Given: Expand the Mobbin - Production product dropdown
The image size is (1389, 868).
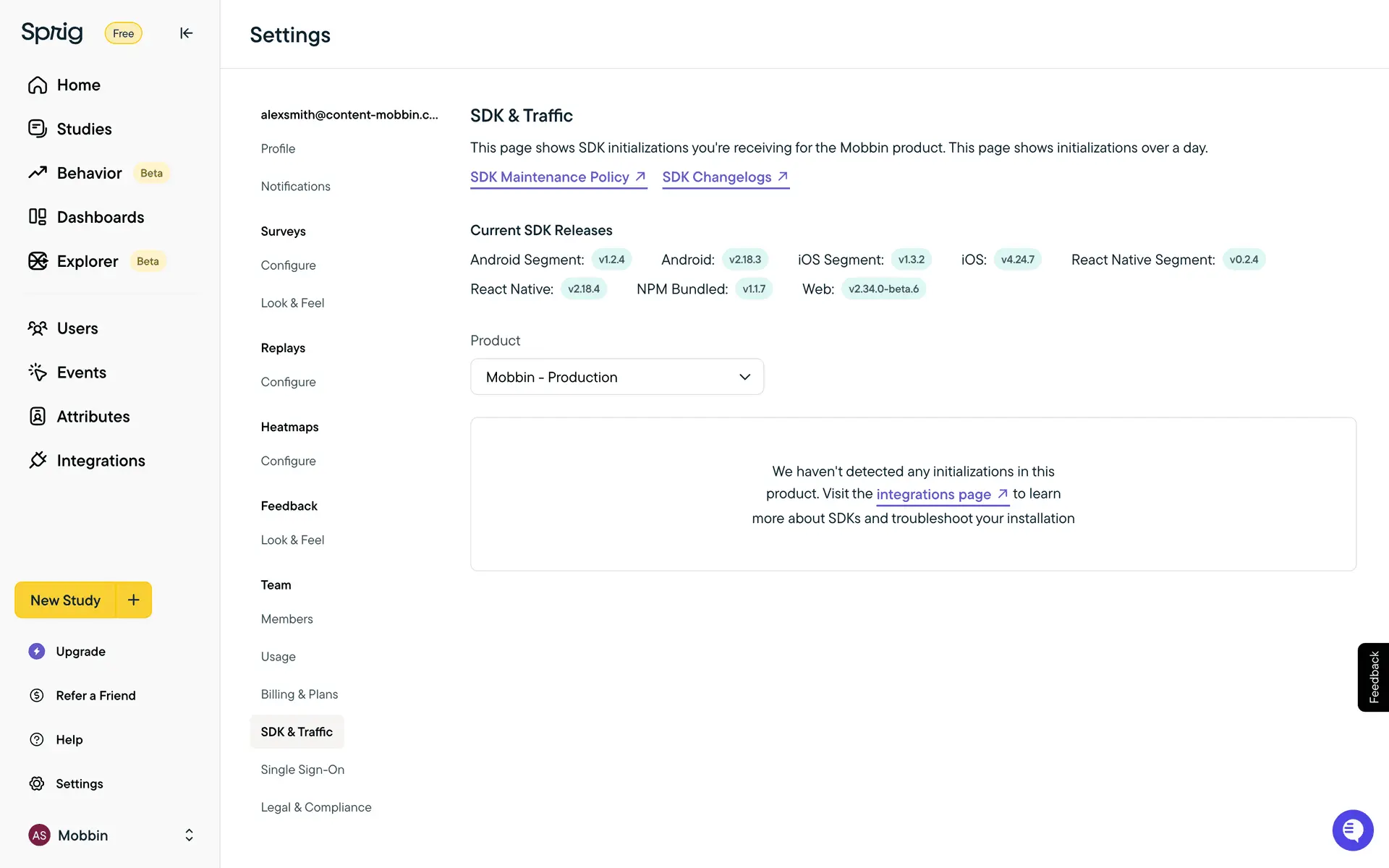Looking at the screenshot, I should pos(616,377).
